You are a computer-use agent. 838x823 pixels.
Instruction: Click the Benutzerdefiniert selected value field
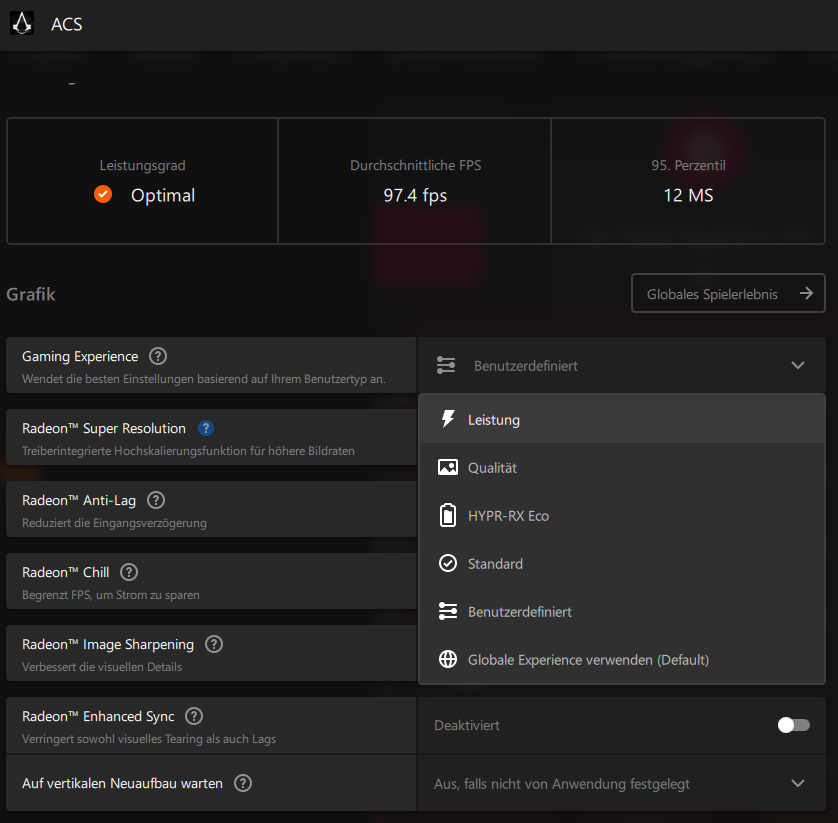(621, 366)
